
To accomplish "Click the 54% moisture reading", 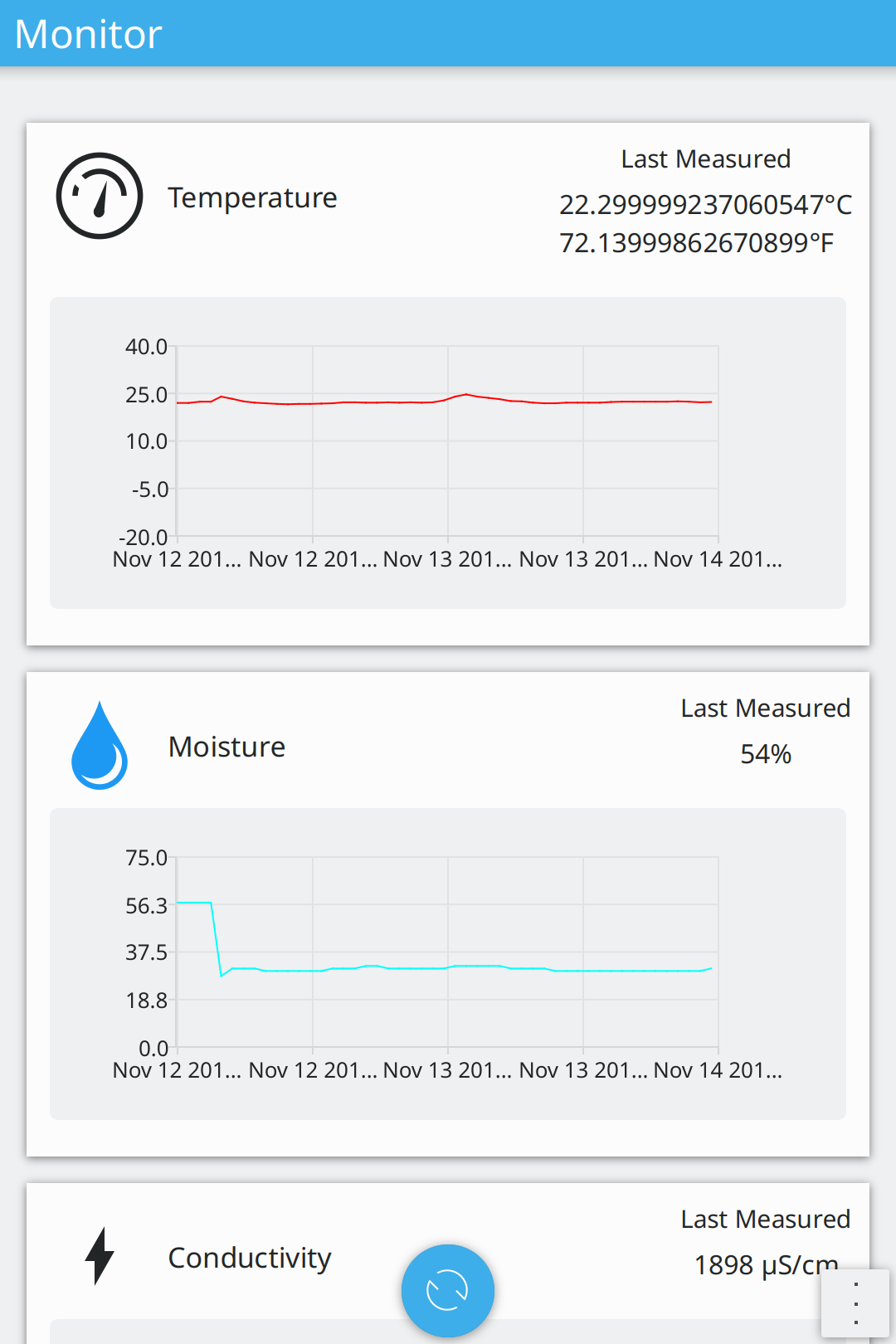I will 765,754.
